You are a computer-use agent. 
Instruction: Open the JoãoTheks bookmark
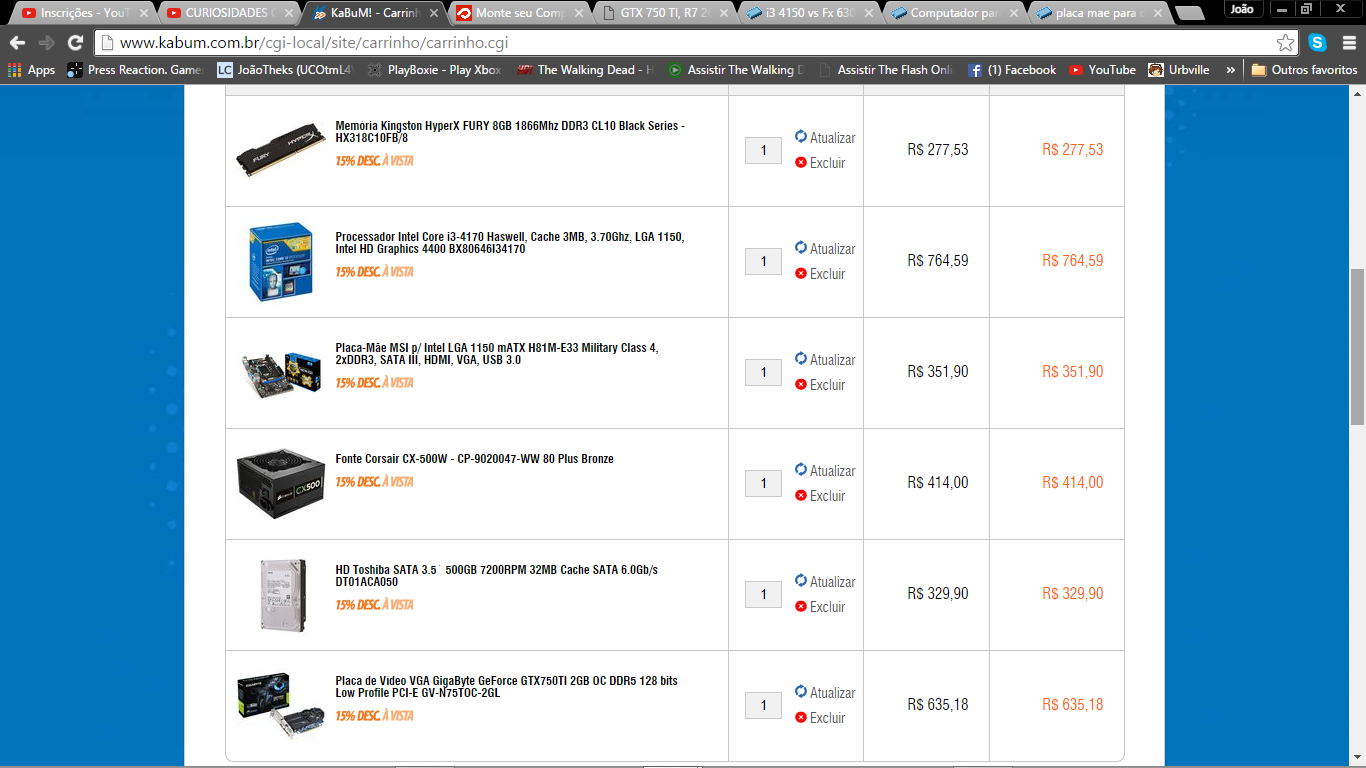pyautogui.click(x=285, y=70)
